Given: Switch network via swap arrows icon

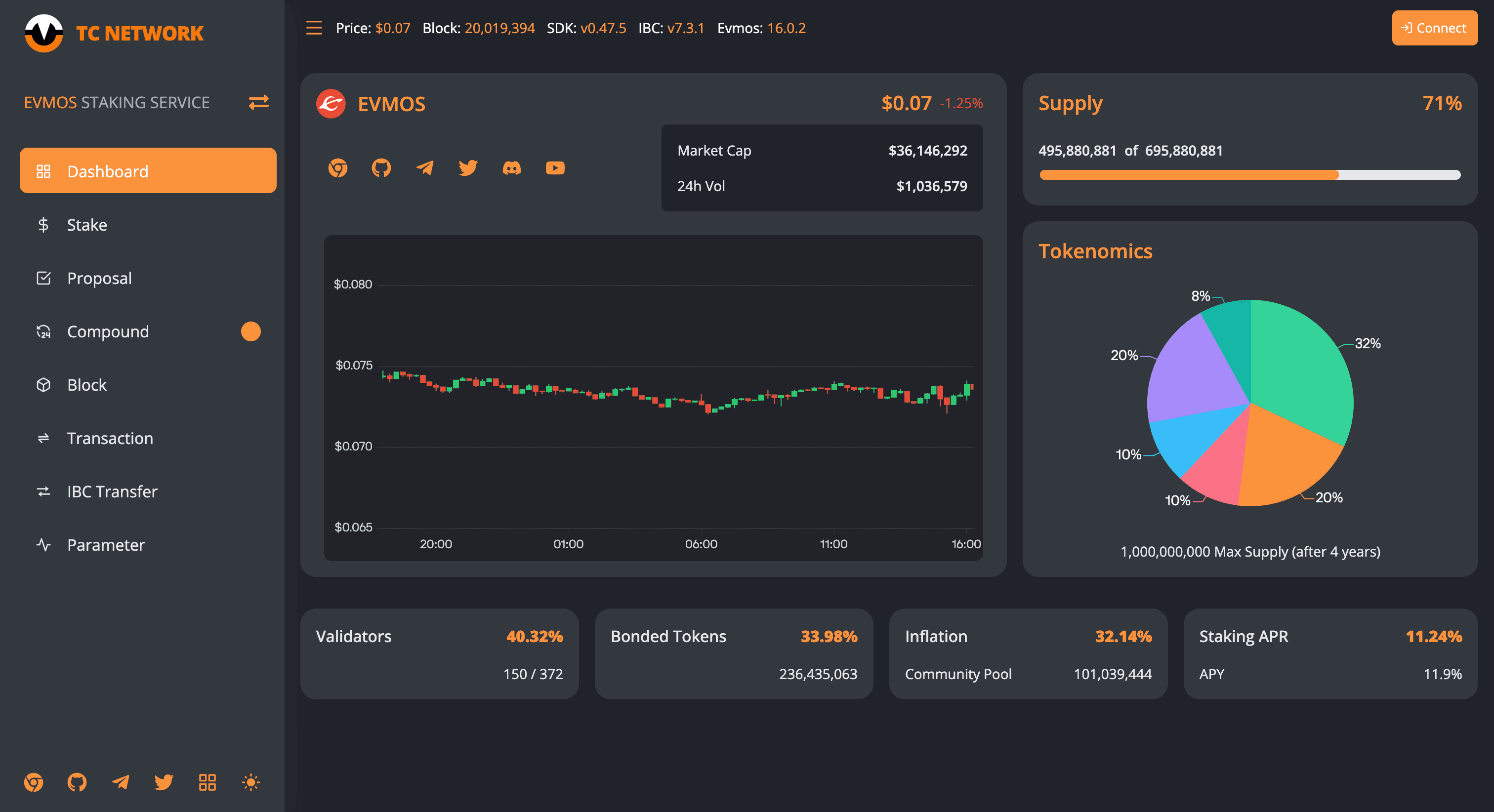Looking at the screenshot, I should pyautogui.click(x=259, y=102).
